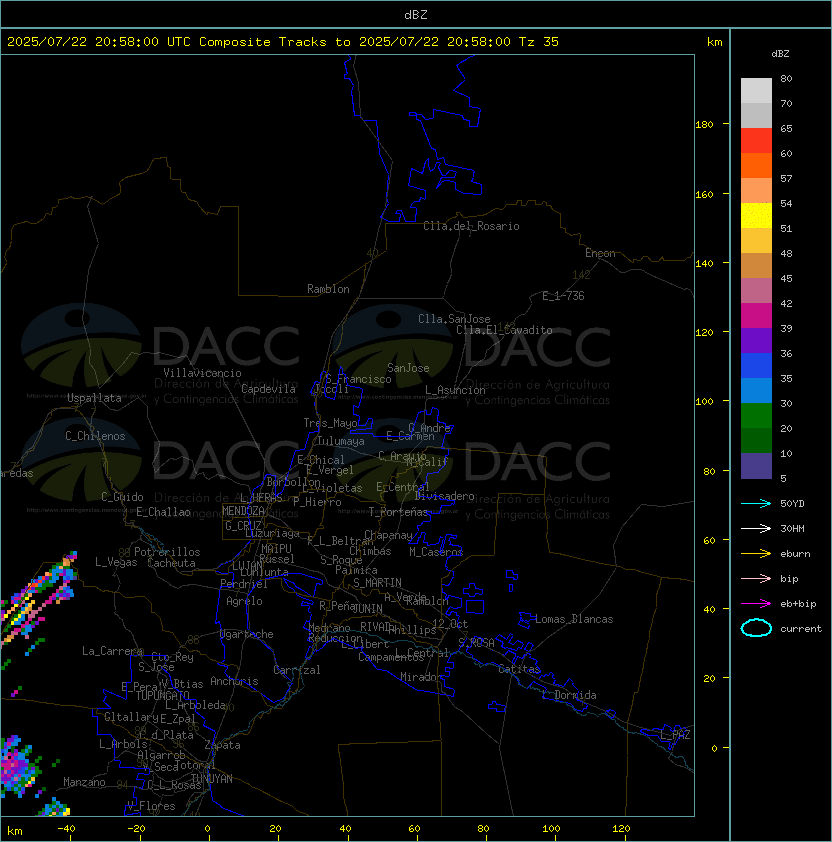Click the white 30HM arrow in legend
Screen dimensions: 832x842
pos(756,528)
